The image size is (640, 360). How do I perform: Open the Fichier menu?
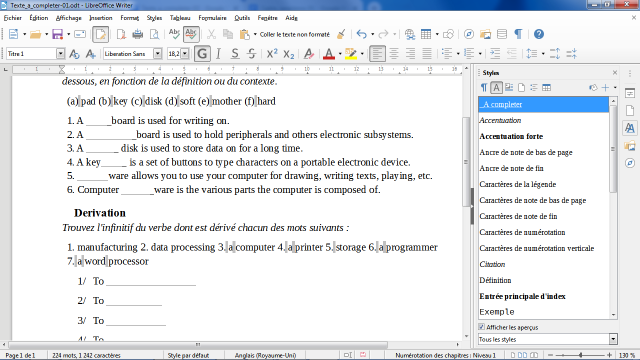13,18
